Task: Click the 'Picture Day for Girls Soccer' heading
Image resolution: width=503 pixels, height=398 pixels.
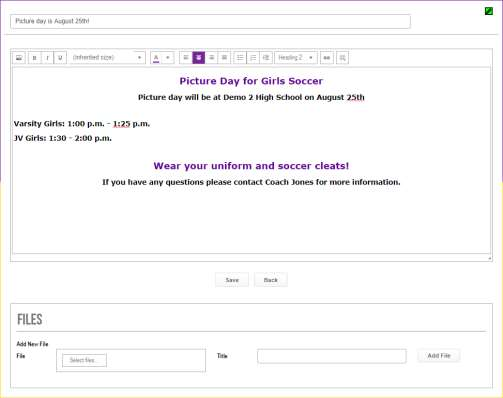Action: click(251, 81)
